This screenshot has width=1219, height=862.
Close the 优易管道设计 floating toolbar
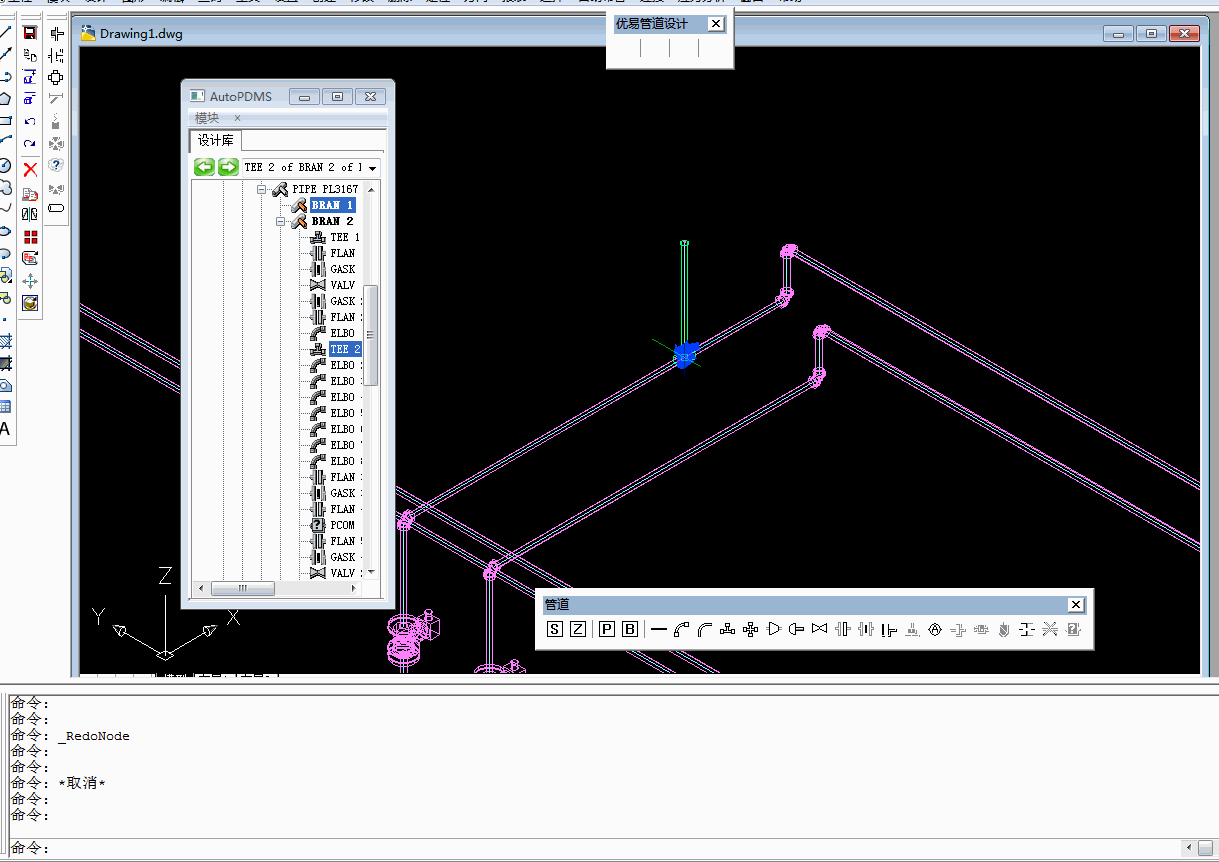(x=716, y=23)
